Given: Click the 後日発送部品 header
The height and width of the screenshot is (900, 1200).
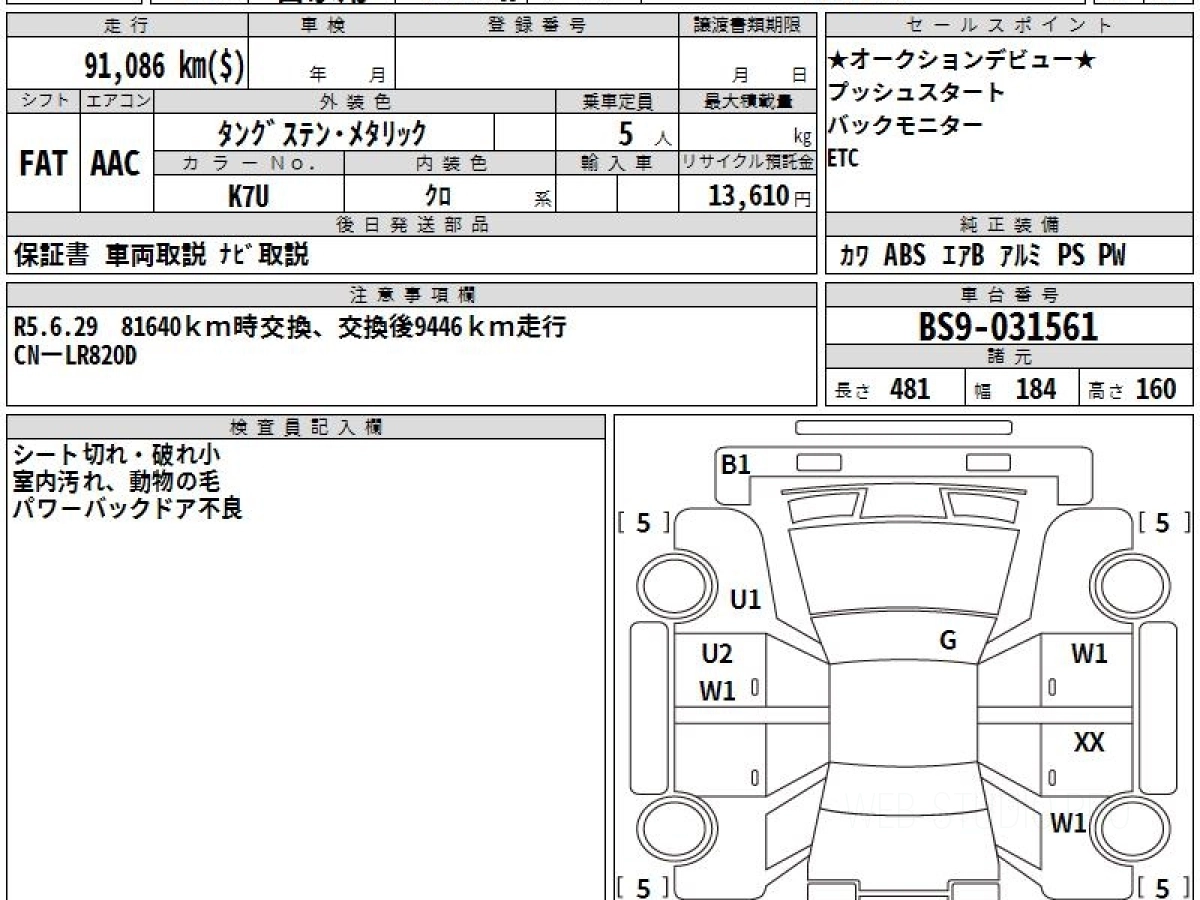Looking at the screenshot, I should pyautogui.click(x=412, y=225).
